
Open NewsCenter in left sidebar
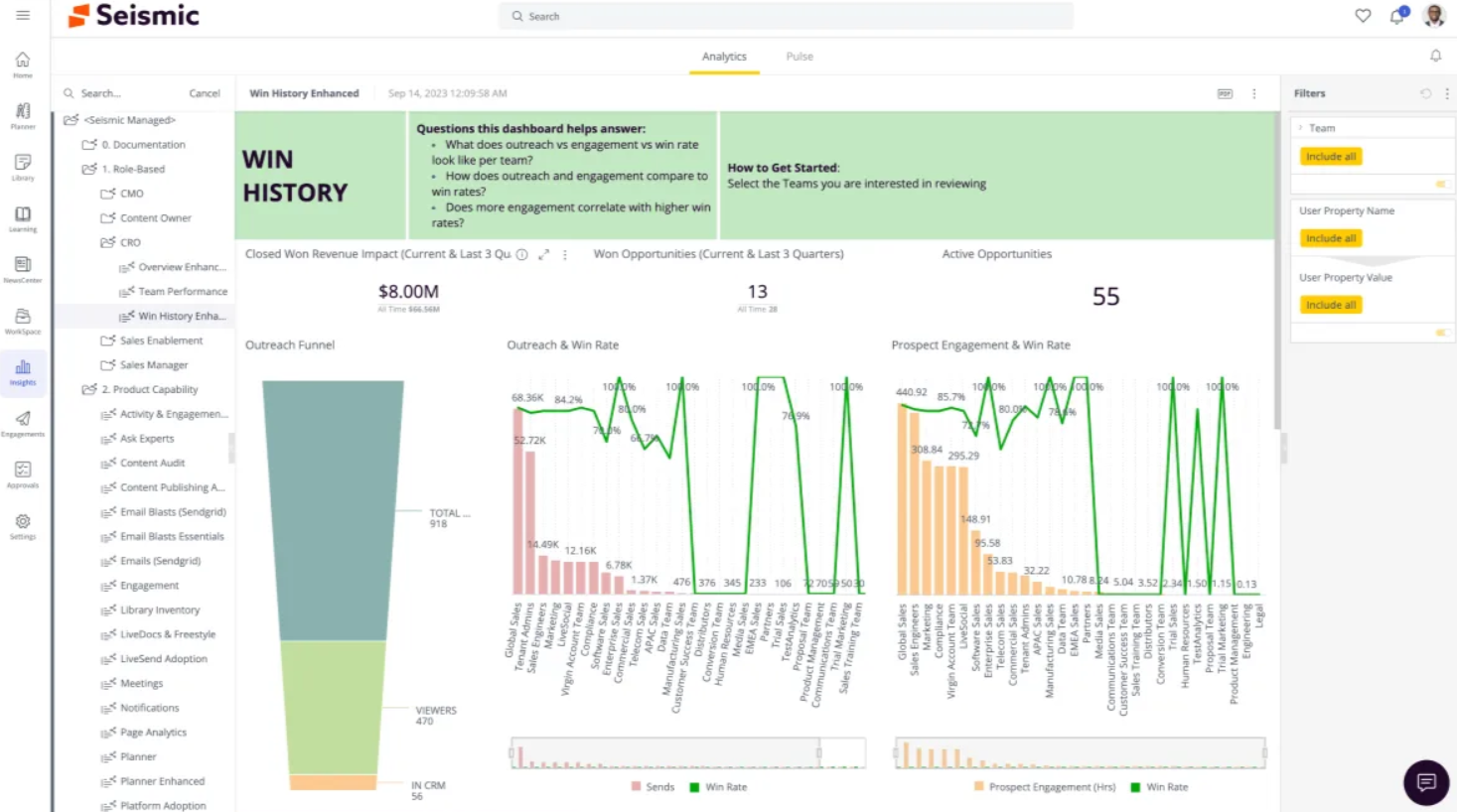[23, 270]
